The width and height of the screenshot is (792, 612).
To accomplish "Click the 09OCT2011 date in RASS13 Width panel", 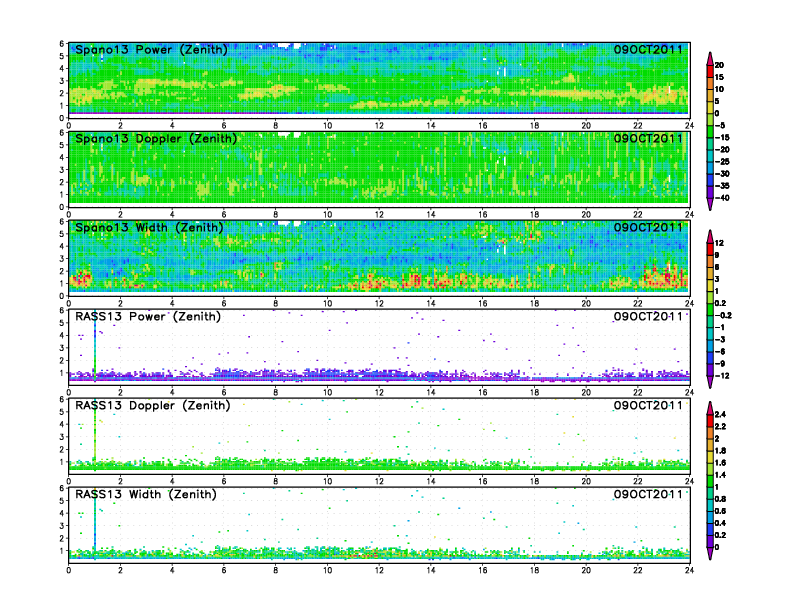I will tap(648, 495).
